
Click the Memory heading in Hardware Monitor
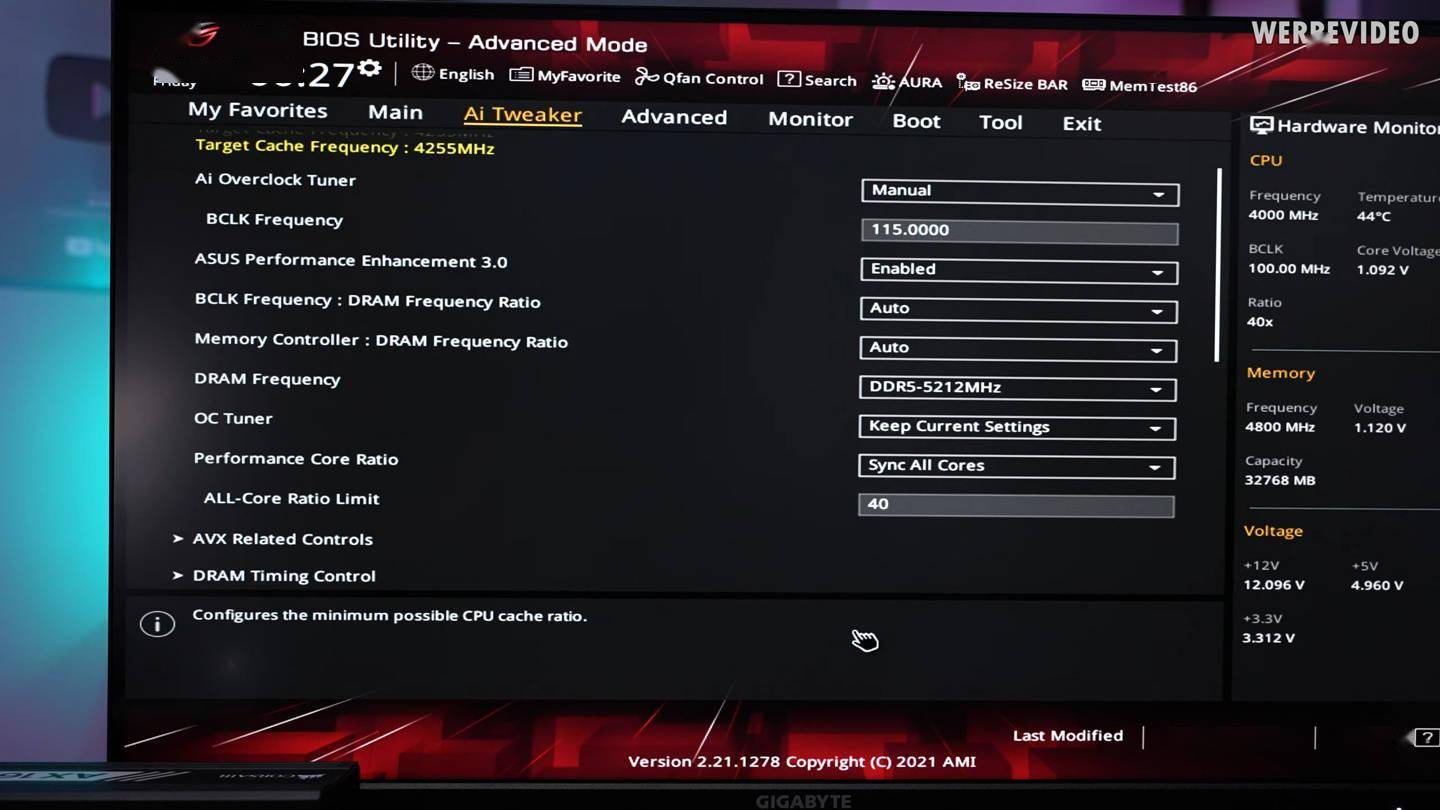1281,373
